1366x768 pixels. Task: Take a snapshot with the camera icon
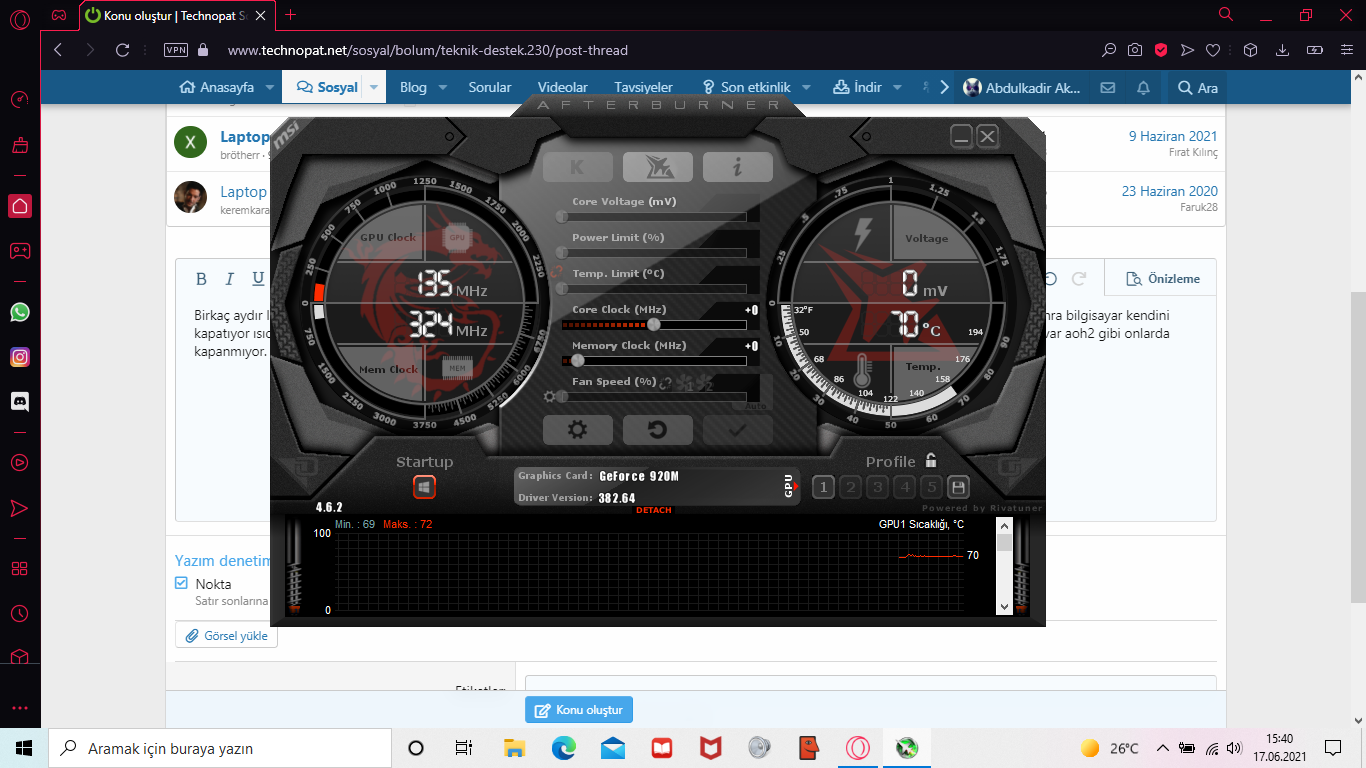[1135, 50]
